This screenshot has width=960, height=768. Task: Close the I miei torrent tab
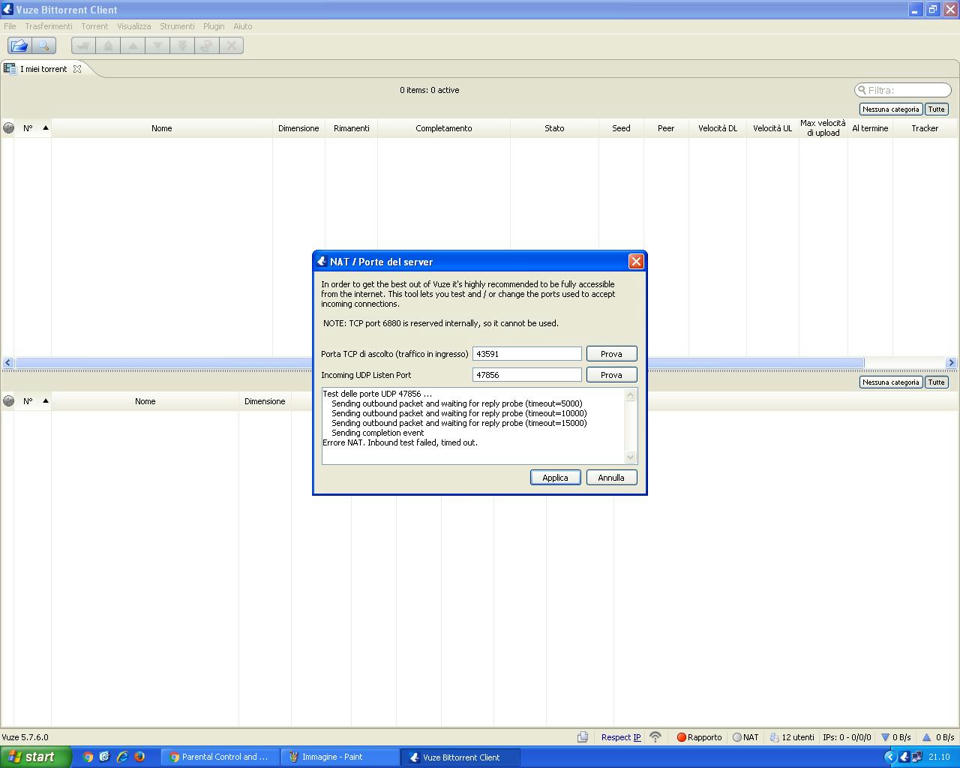click(x=77, y=69)
